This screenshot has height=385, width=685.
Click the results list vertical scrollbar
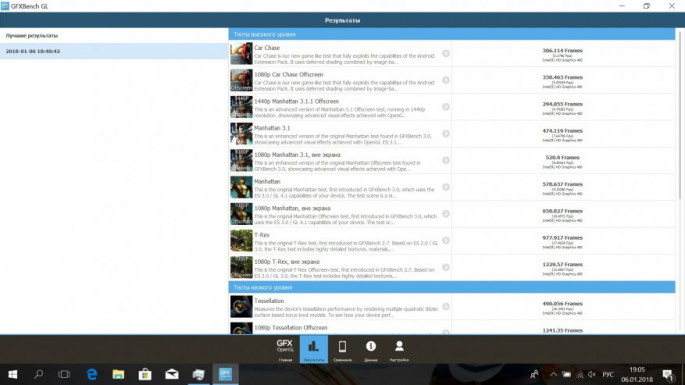(x=679, y=114)
